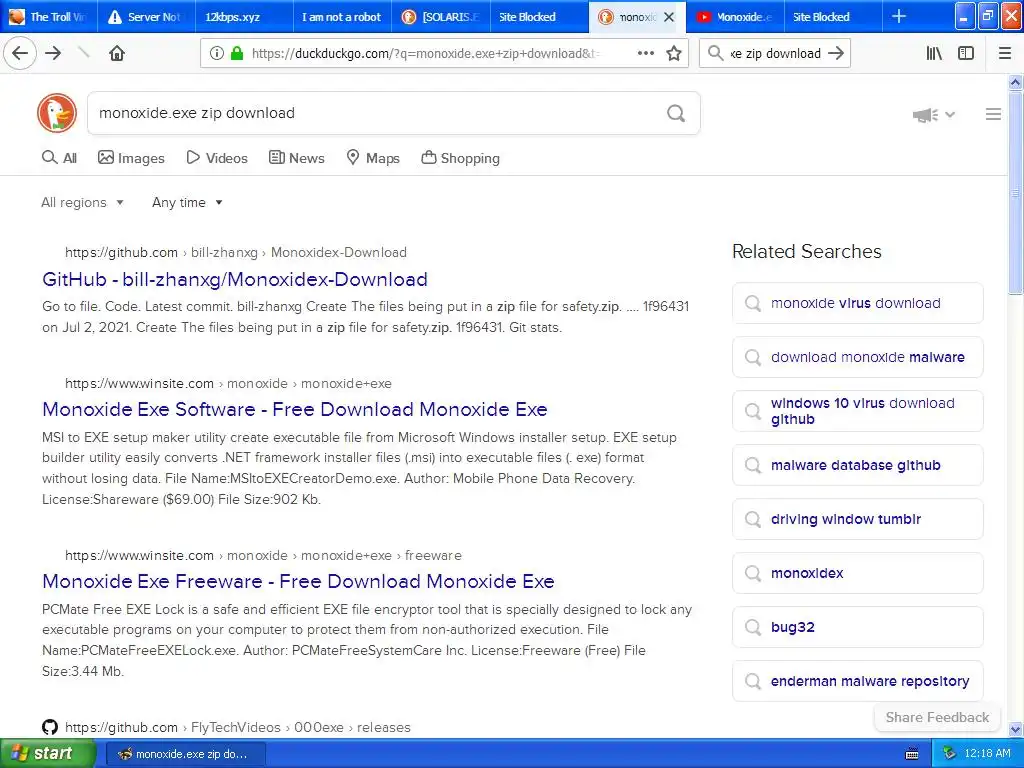Select the Maps search tab
This screenshot has width=1024, height=768.
point(373,158)
